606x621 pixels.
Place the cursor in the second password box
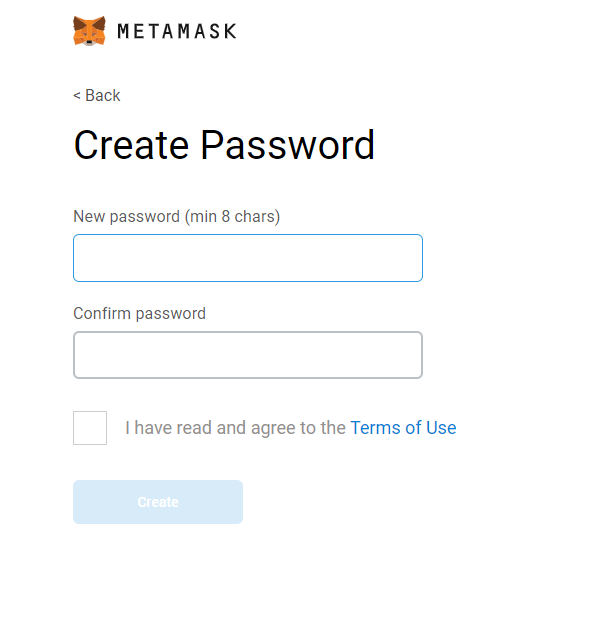click(248, 355)
